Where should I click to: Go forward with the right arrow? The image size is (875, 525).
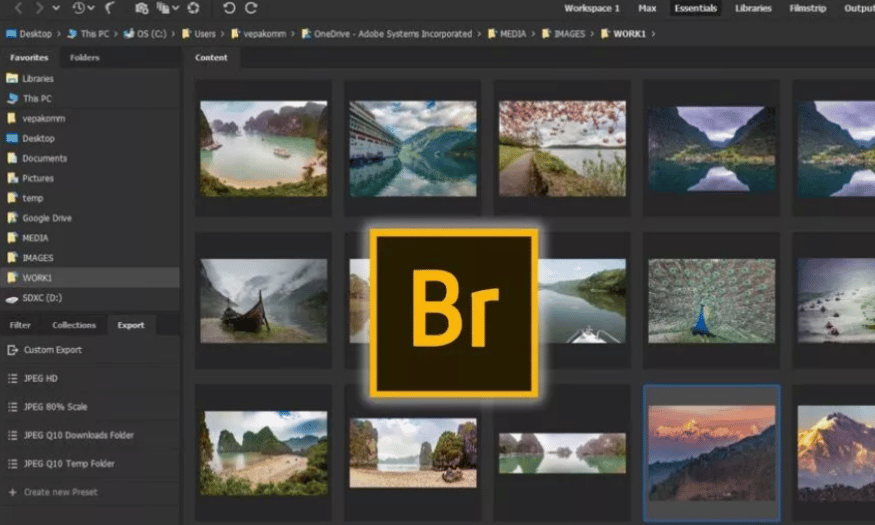pyautogui.click(x=39, y=8)
